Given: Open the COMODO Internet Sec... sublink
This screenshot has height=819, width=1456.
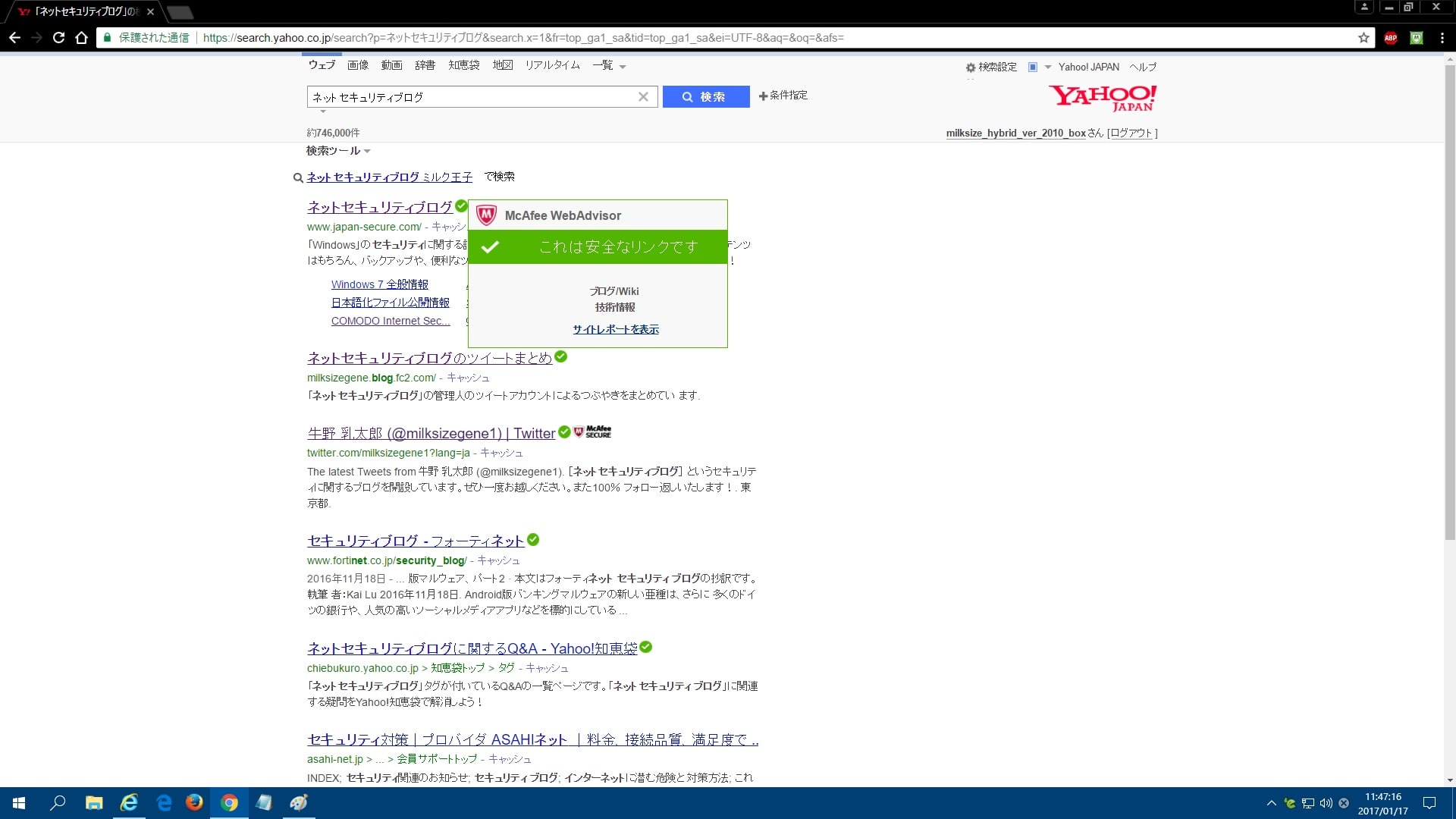Looking at the screenshot, I should point(391,321).
